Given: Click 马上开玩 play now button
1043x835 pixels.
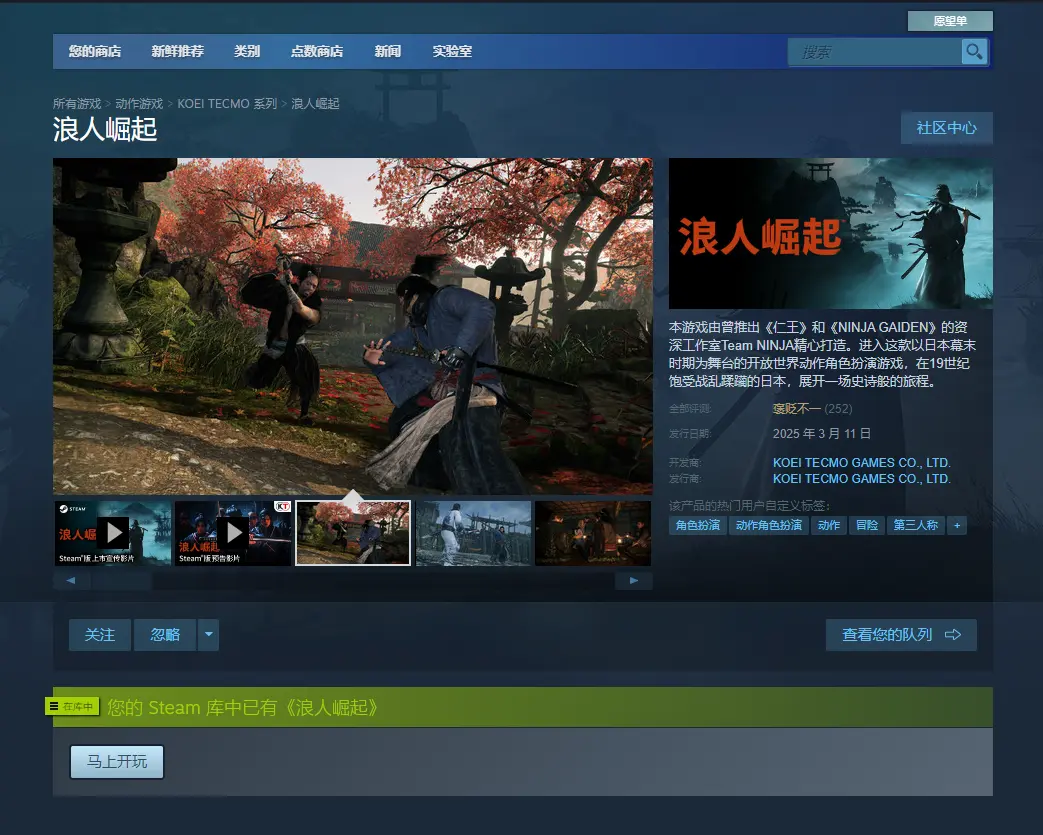Looking at the screenshot, I should [117, 761].
